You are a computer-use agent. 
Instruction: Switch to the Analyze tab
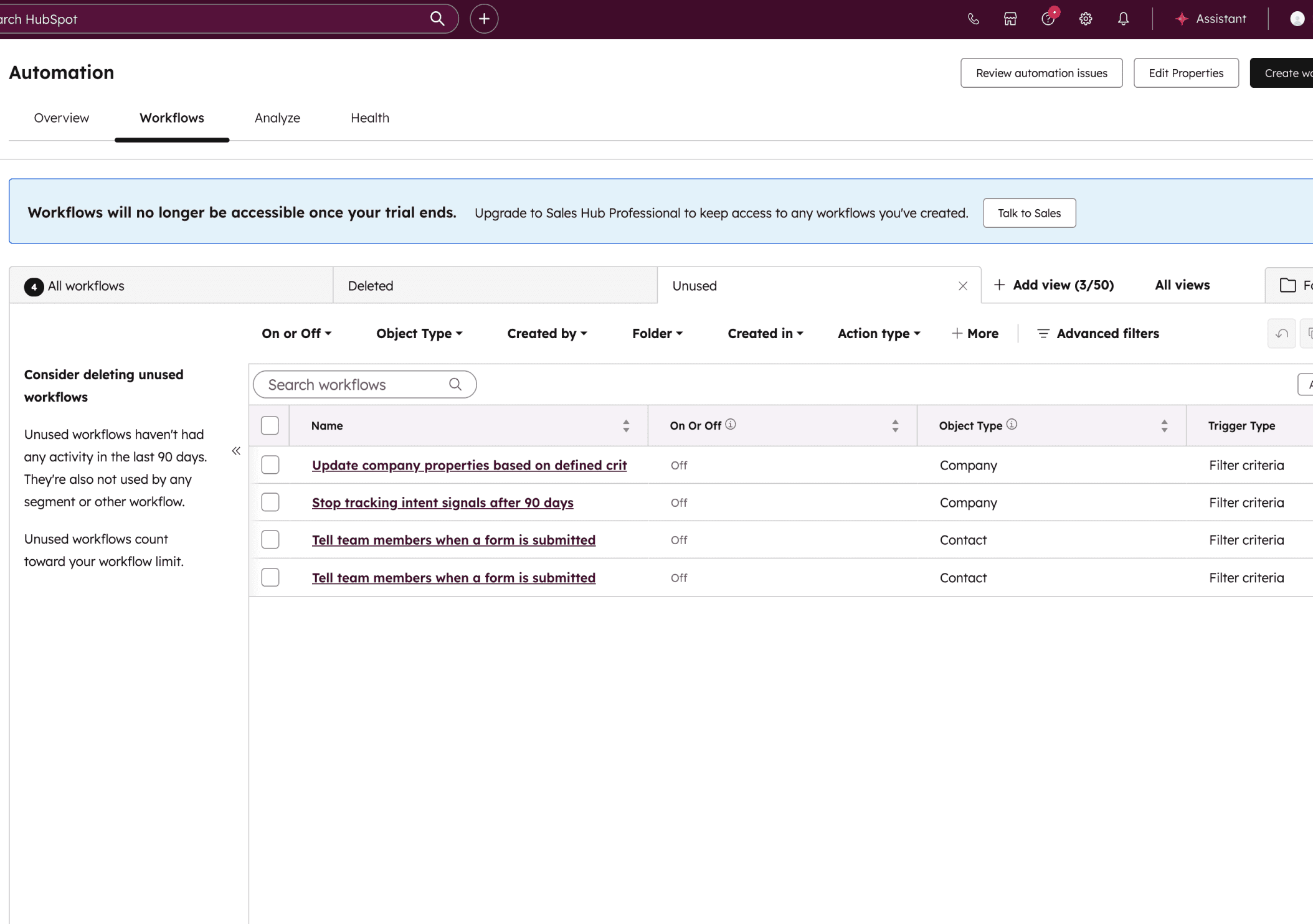(277, 118)
